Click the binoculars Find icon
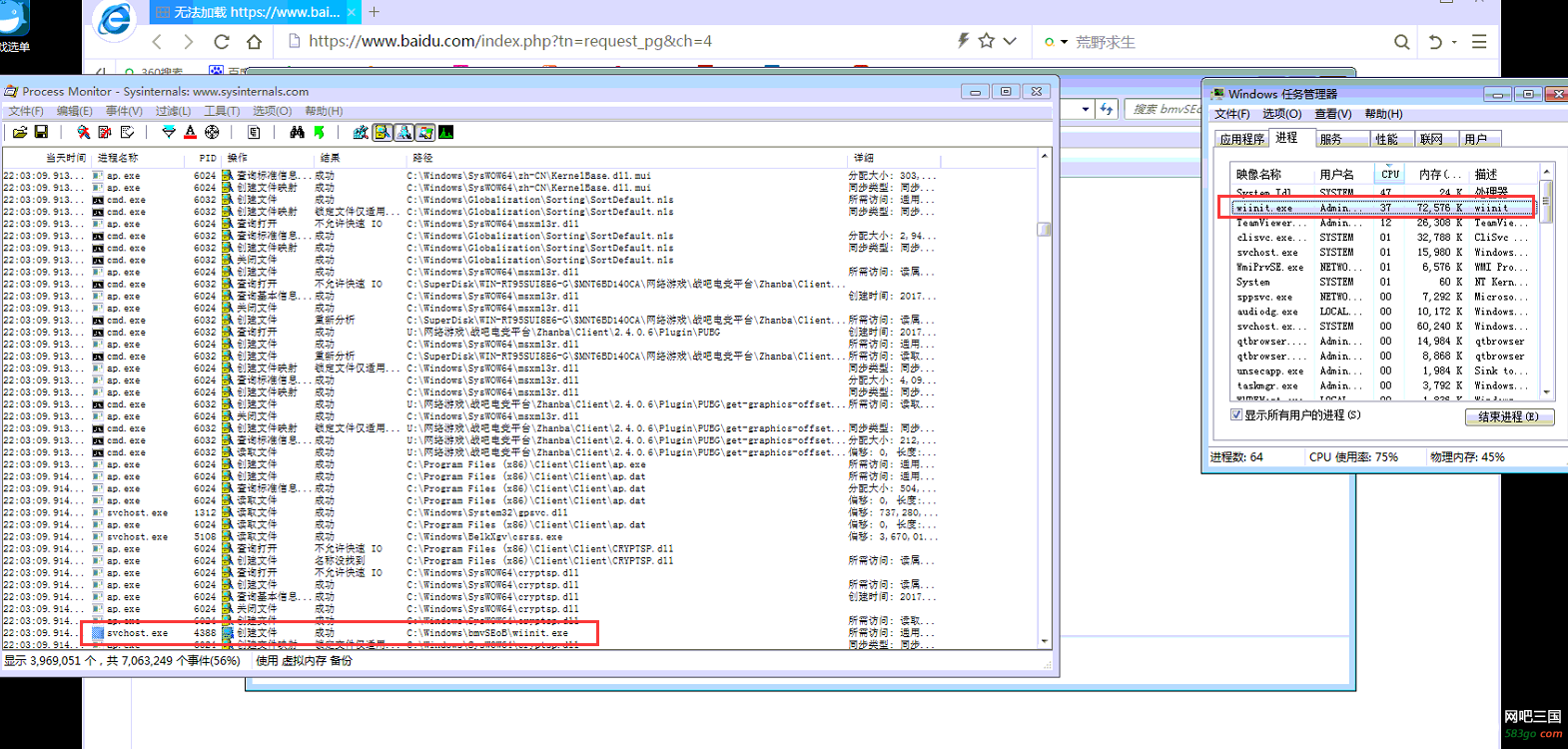This screenshot has width=1568, height=749. pyautogui.click(x=297, y=132)
